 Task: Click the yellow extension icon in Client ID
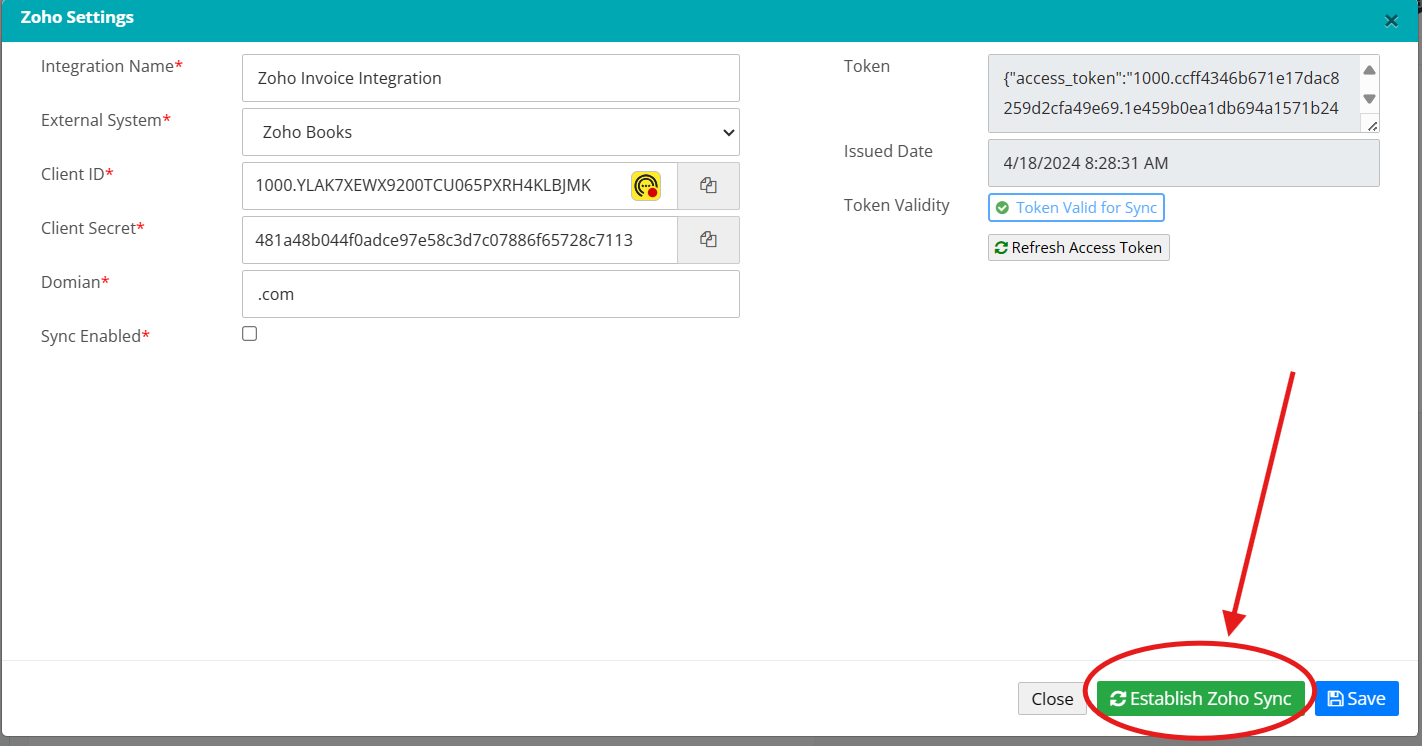coord(646,186)
